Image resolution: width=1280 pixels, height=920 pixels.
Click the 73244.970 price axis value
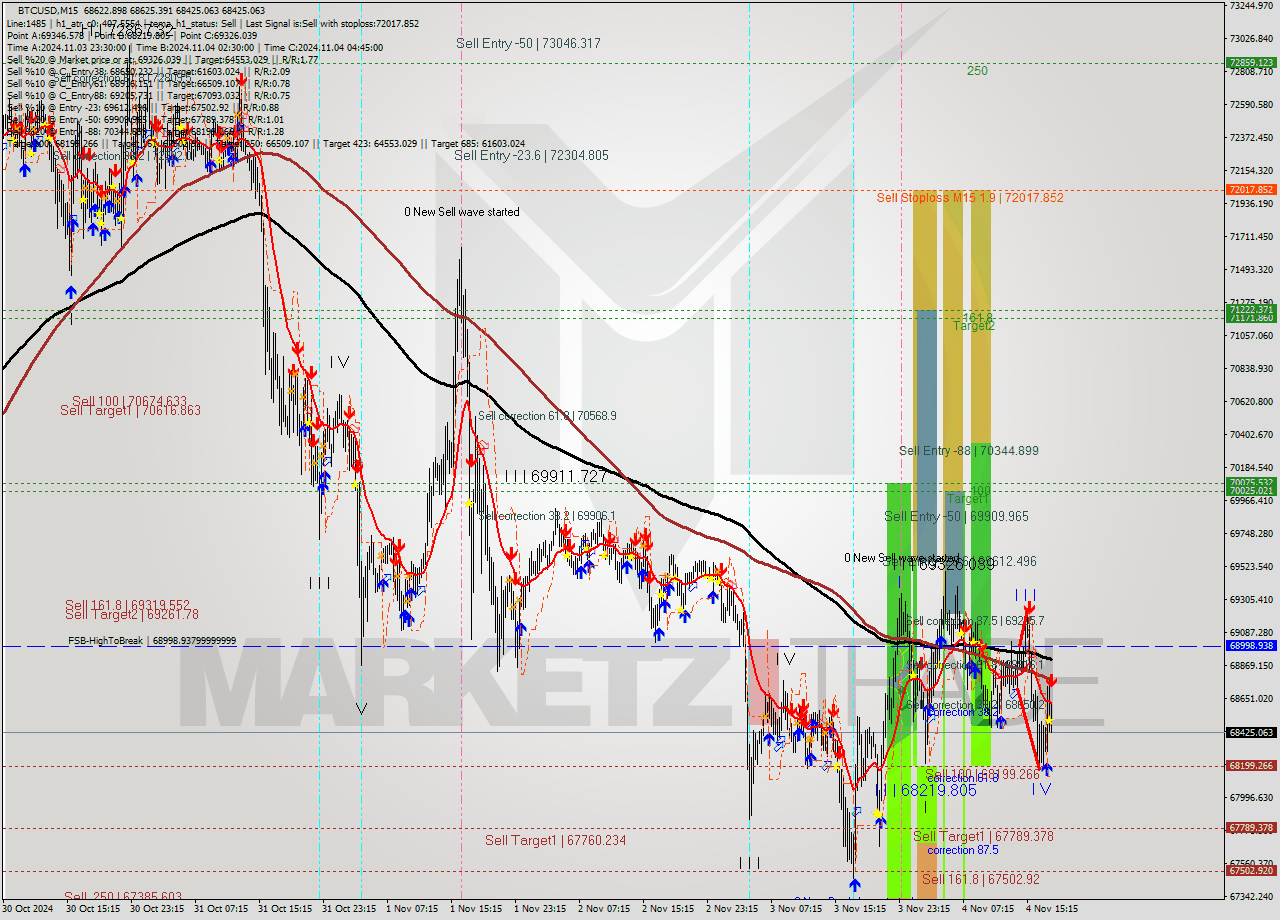click(1251, 6)
